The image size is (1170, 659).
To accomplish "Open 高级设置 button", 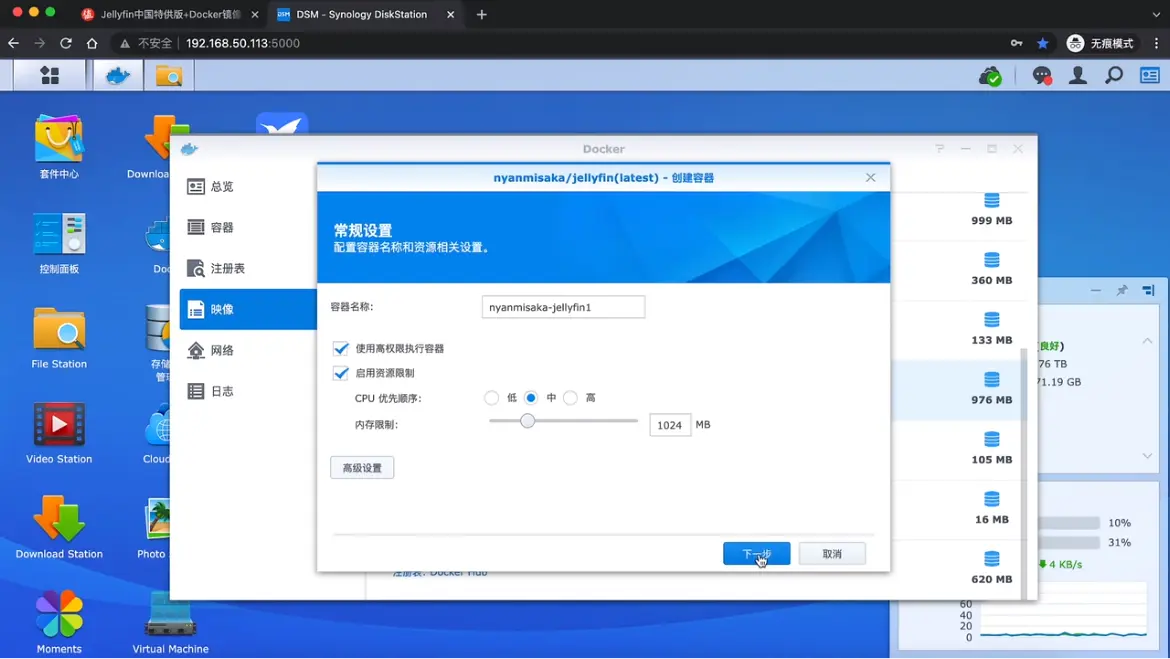I will (362, 468).
